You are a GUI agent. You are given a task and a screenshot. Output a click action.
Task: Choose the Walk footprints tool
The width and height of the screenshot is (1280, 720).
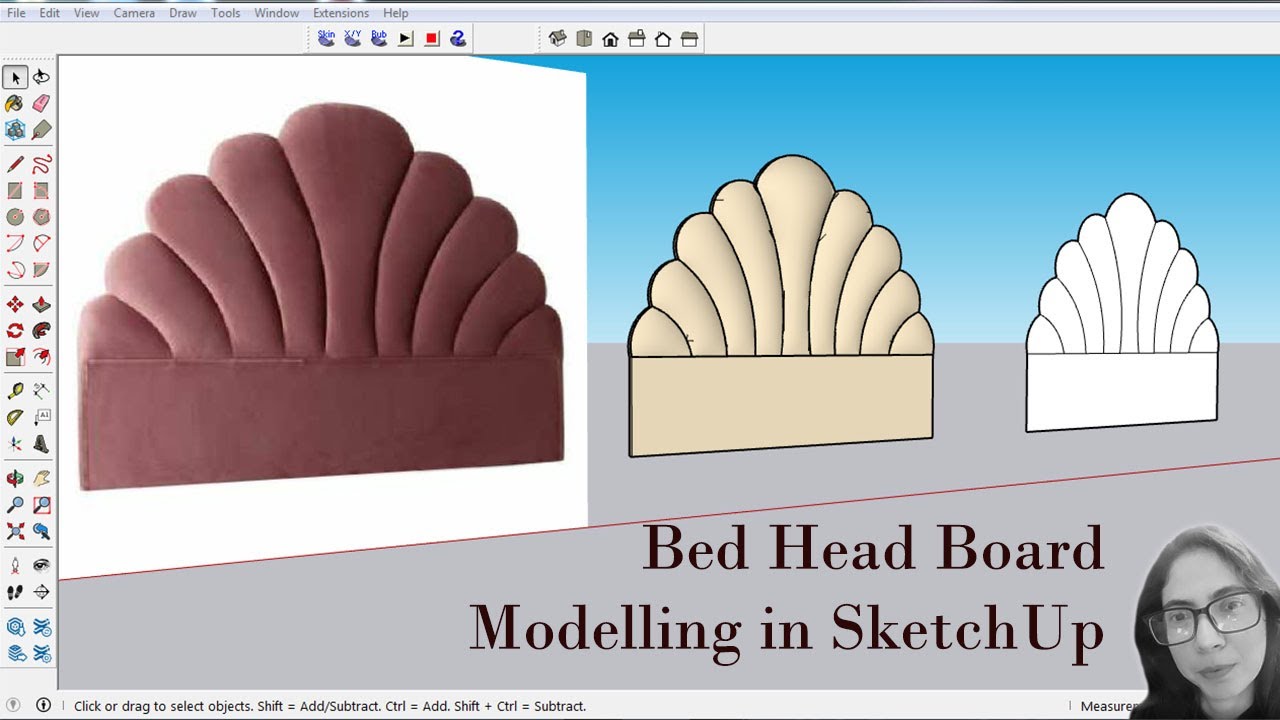click(15, 592)
